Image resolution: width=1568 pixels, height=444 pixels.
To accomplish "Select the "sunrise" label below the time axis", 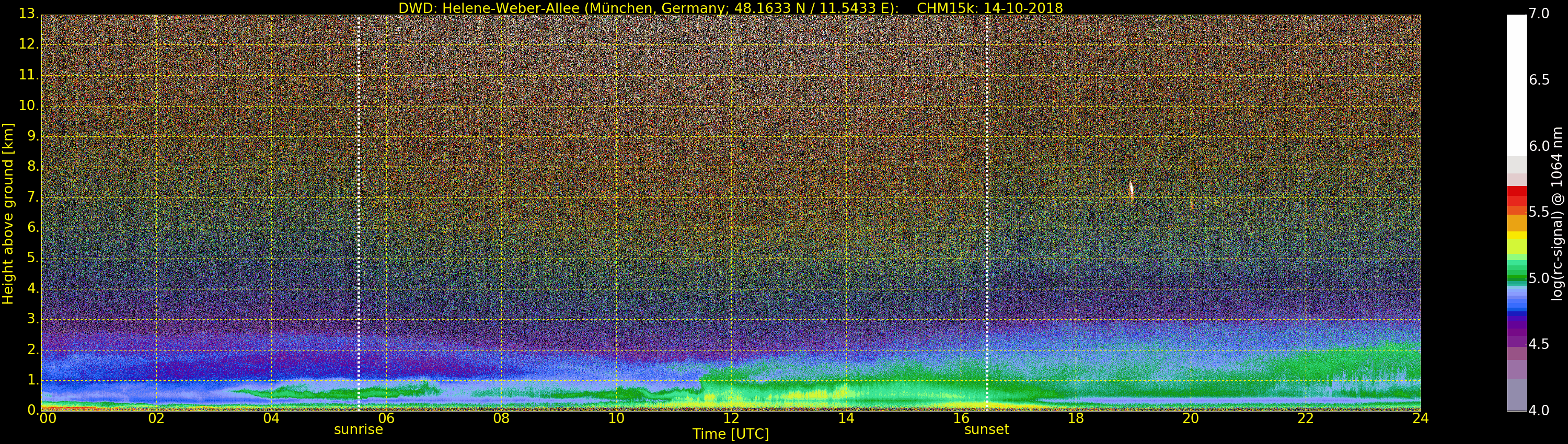I will (x=359, y=429).
